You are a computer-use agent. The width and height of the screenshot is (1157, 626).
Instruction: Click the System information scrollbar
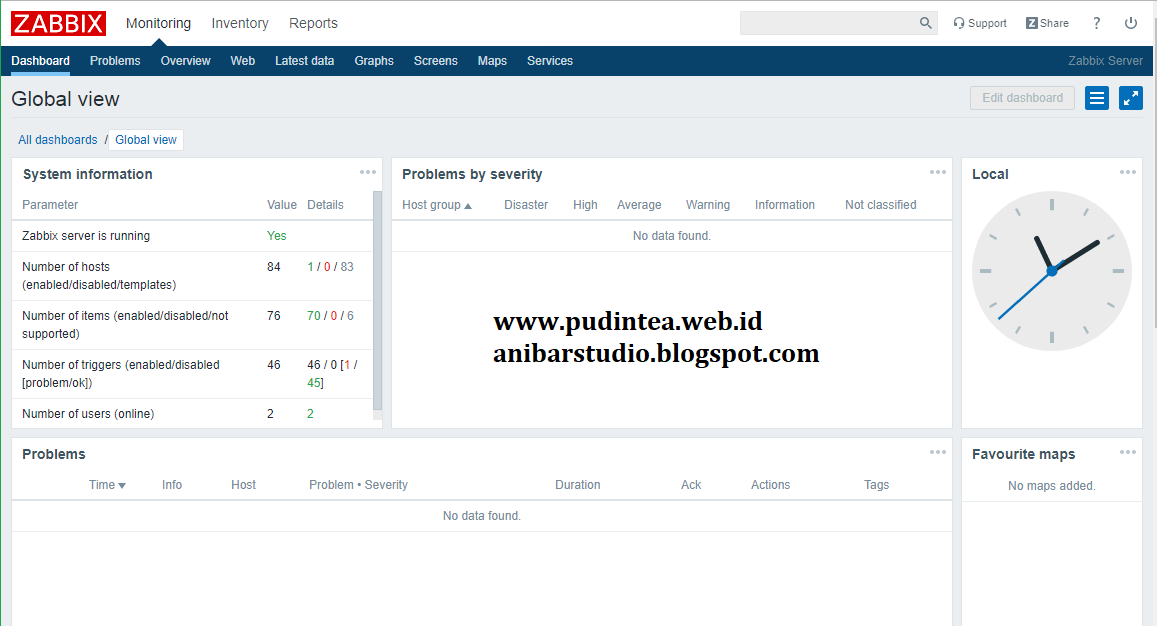click(x=378, y=300)
